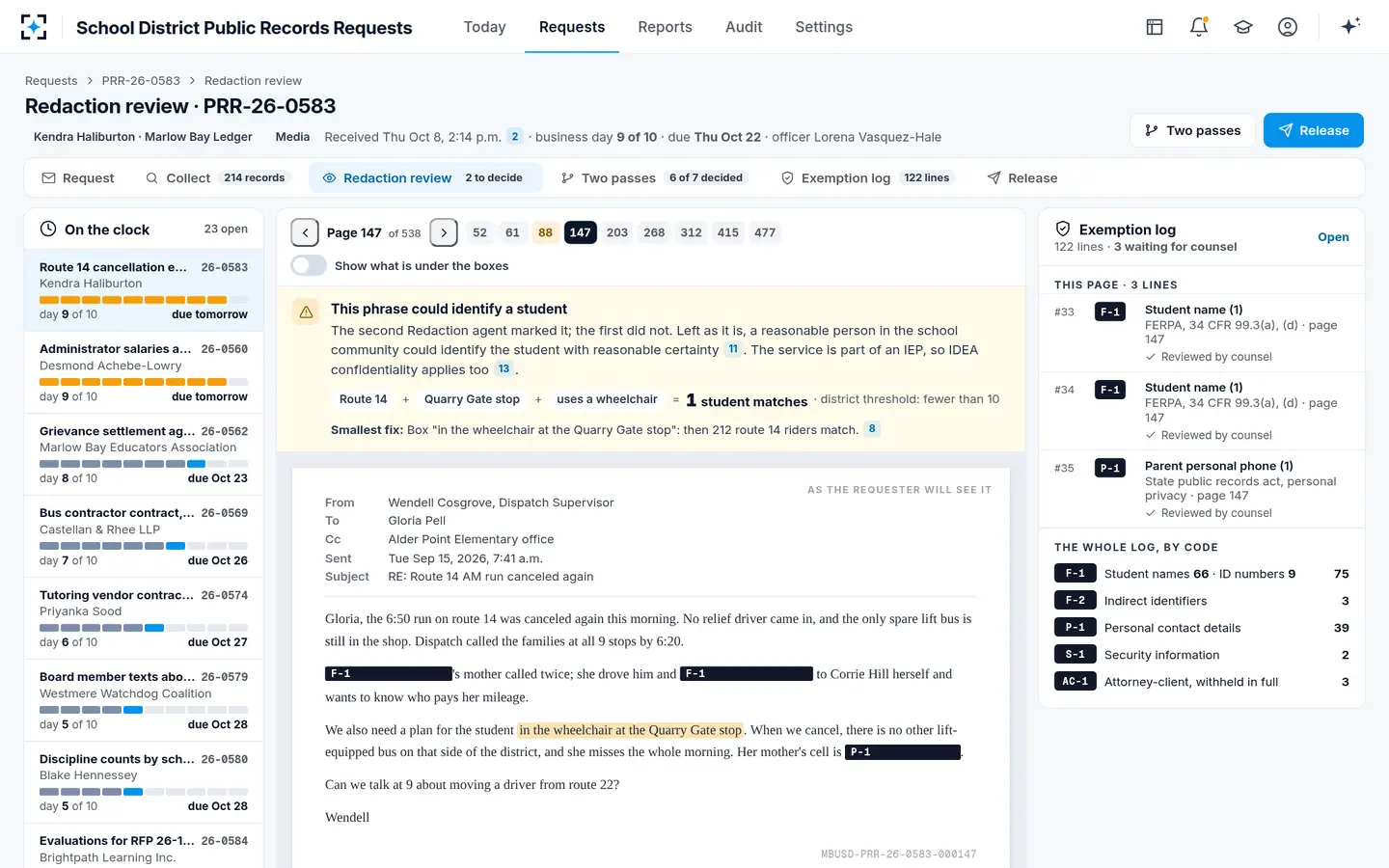Viewport: 1389px width, 868px height.
Task: Go to next page arrow
Action: coord(444,232)
